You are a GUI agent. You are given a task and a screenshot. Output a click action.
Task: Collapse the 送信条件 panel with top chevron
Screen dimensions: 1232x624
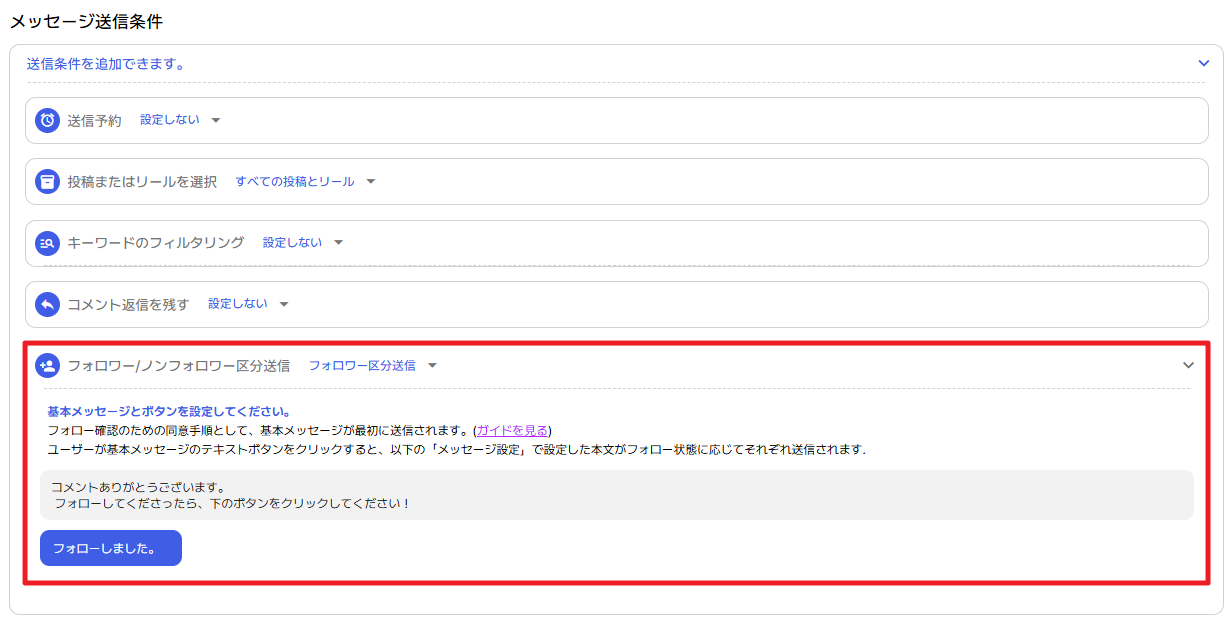coord(1203,63)
